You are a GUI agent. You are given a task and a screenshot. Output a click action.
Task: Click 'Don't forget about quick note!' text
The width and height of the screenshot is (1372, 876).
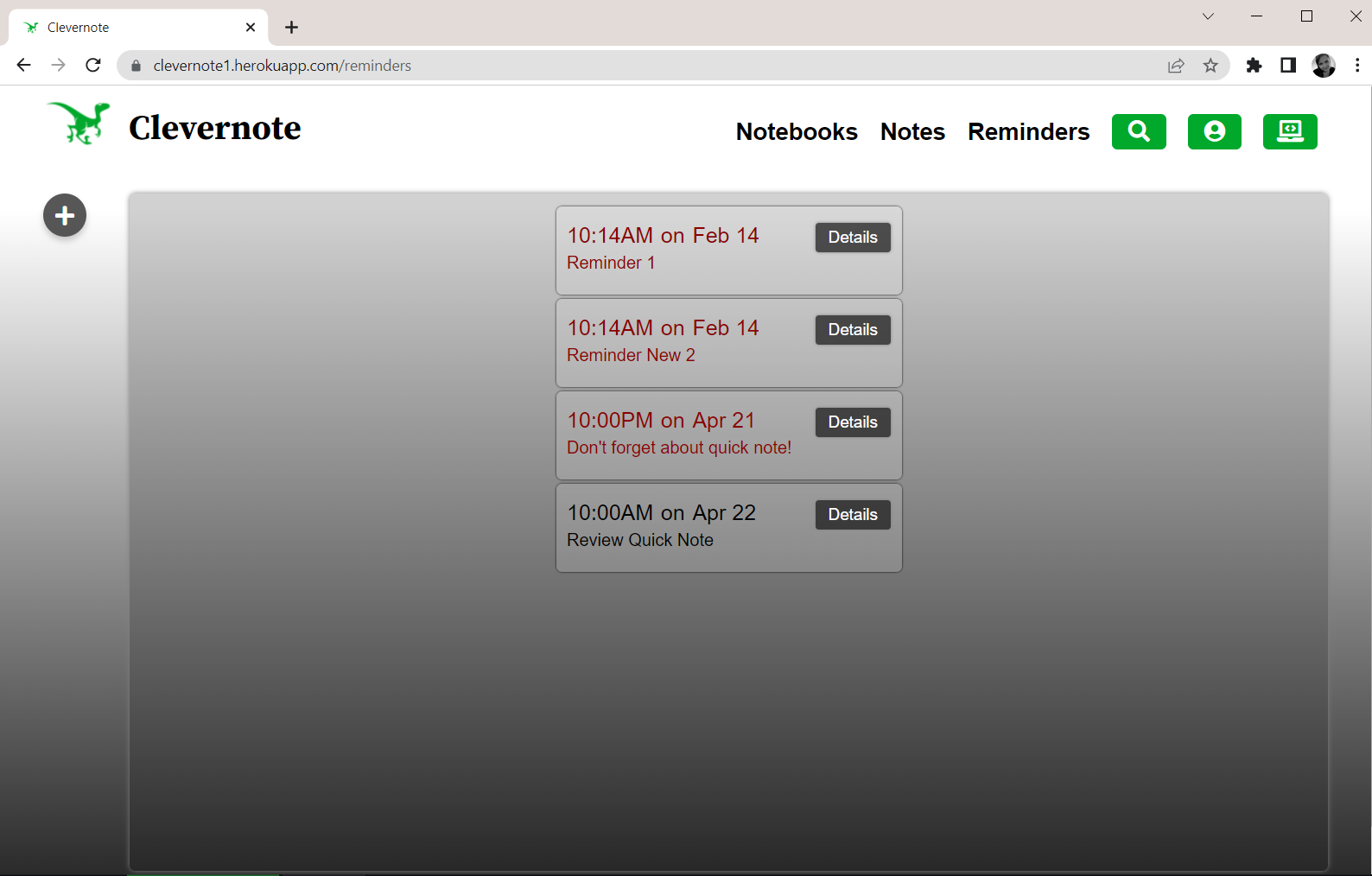679,448
